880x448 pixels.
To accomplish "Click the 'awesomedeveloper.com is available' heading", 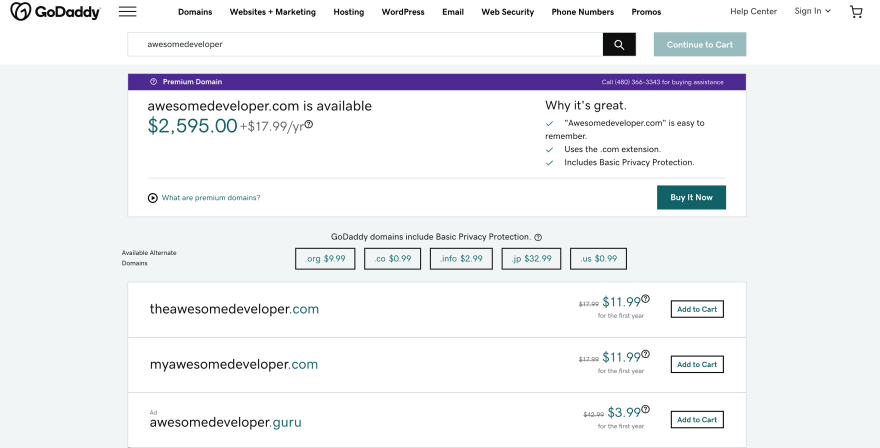I will [x=259, y=106].
